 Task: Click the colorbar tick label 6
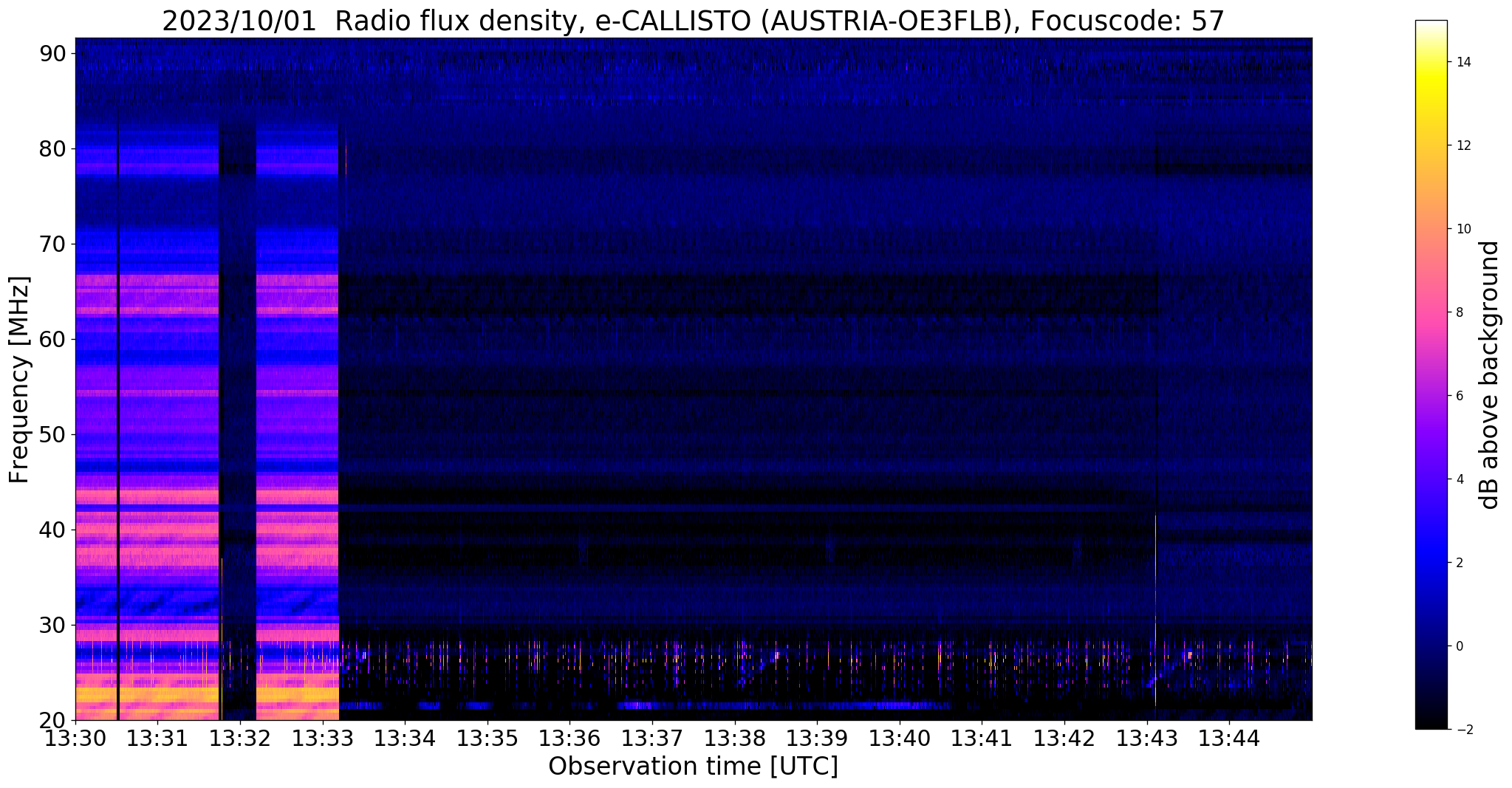tap(1460, 396)
